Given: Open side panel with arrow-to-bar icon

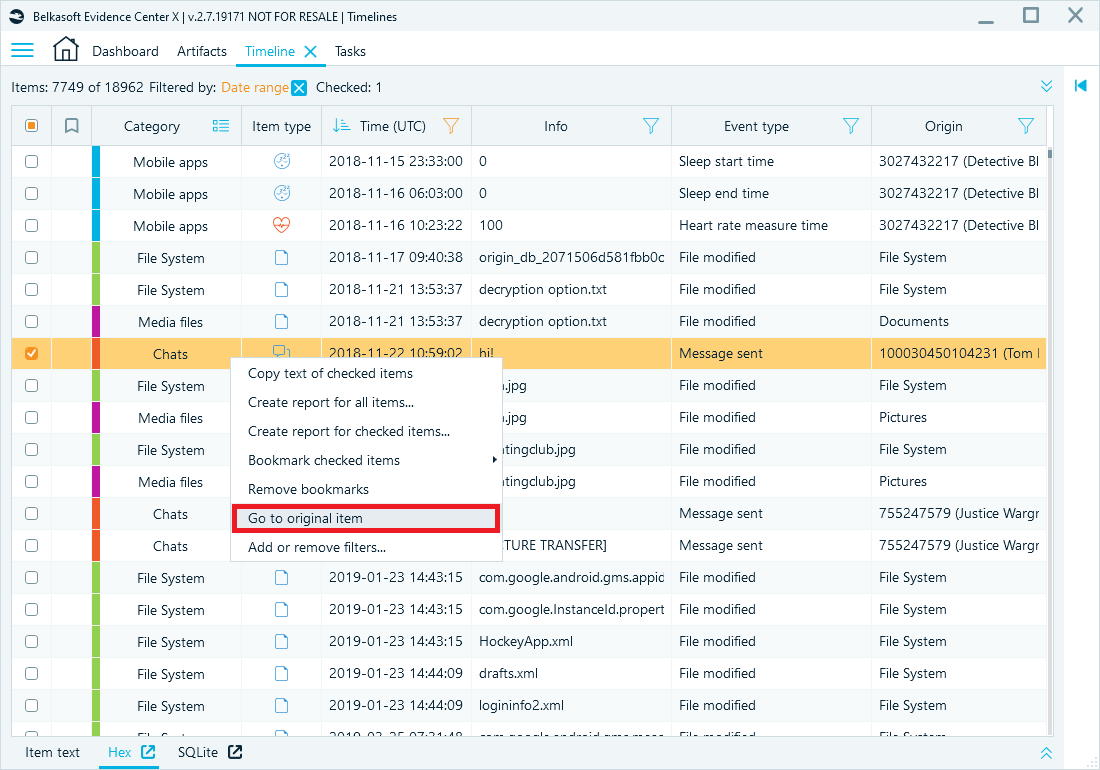Looking at the screenshot, I should (x=1080, y=86).
